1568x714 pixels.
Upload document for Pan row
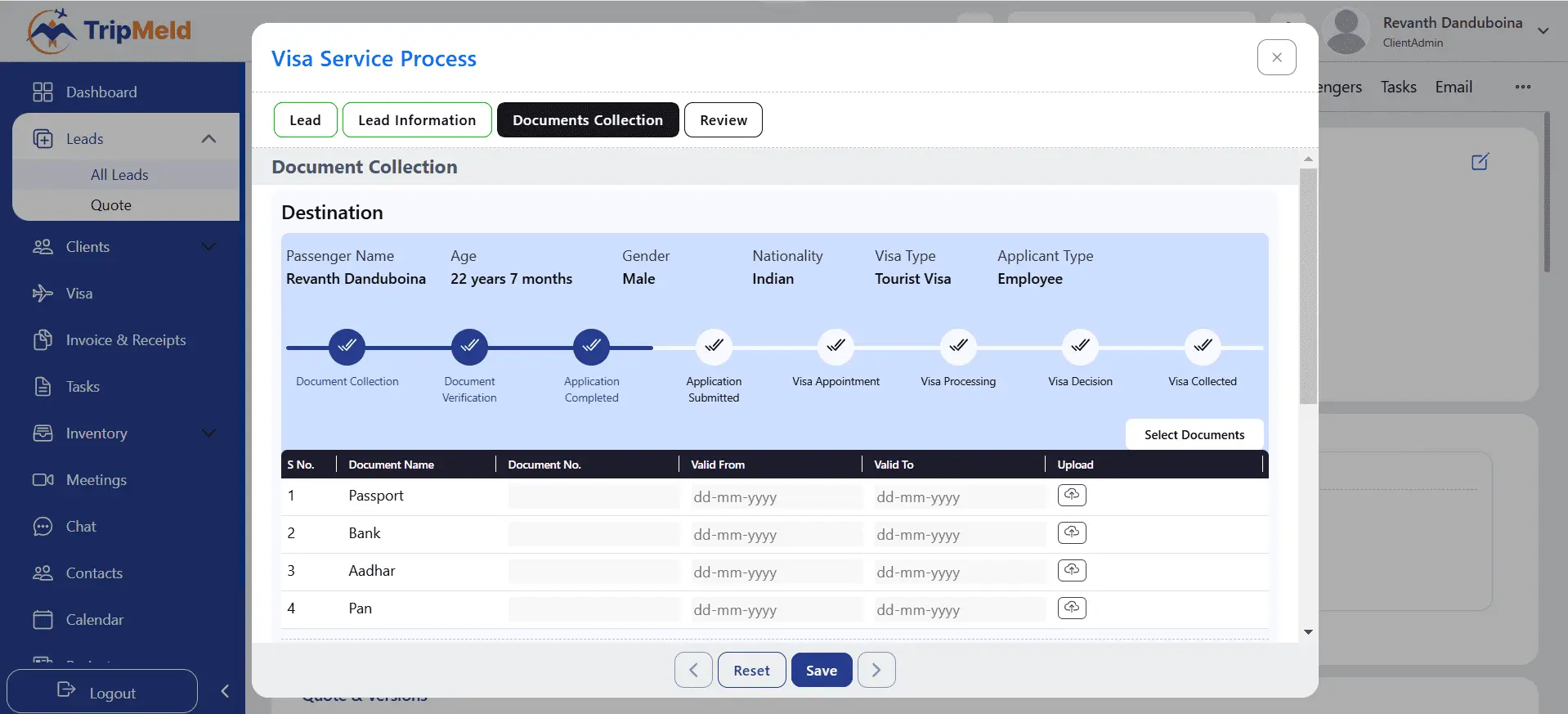coord(1071,608)
